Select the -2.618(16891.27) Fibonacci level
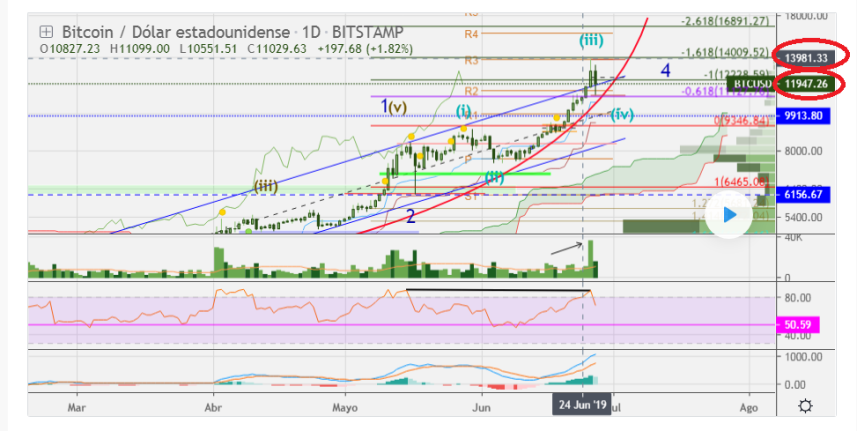Screen dimensions: 857x431 point(725,21)
